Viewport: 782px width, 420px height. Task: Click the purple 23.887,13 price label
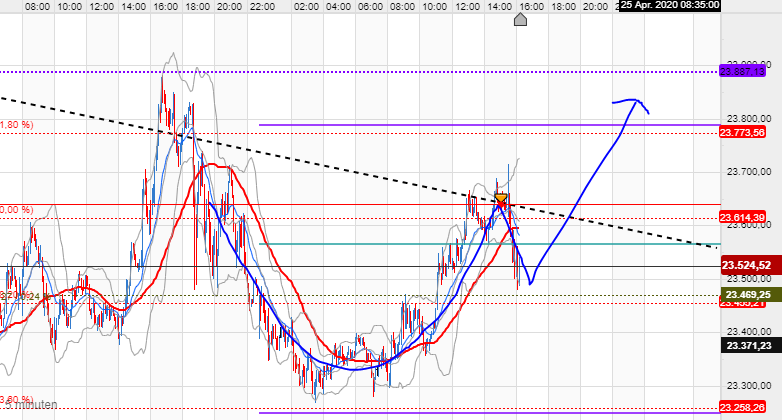(742, 72)
